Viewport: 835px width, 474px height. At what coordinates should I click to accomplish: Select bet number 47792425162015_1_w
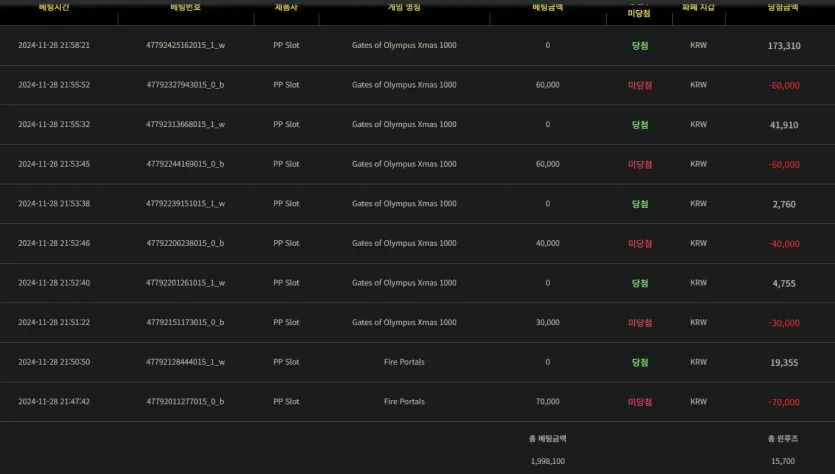[185, 46]
